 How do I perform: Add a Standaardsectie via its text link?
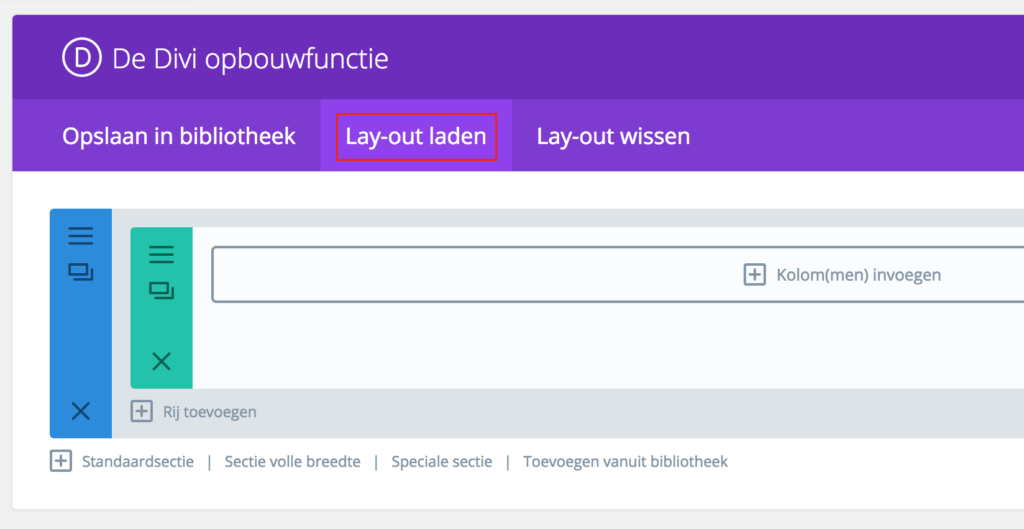coord(138,462)
